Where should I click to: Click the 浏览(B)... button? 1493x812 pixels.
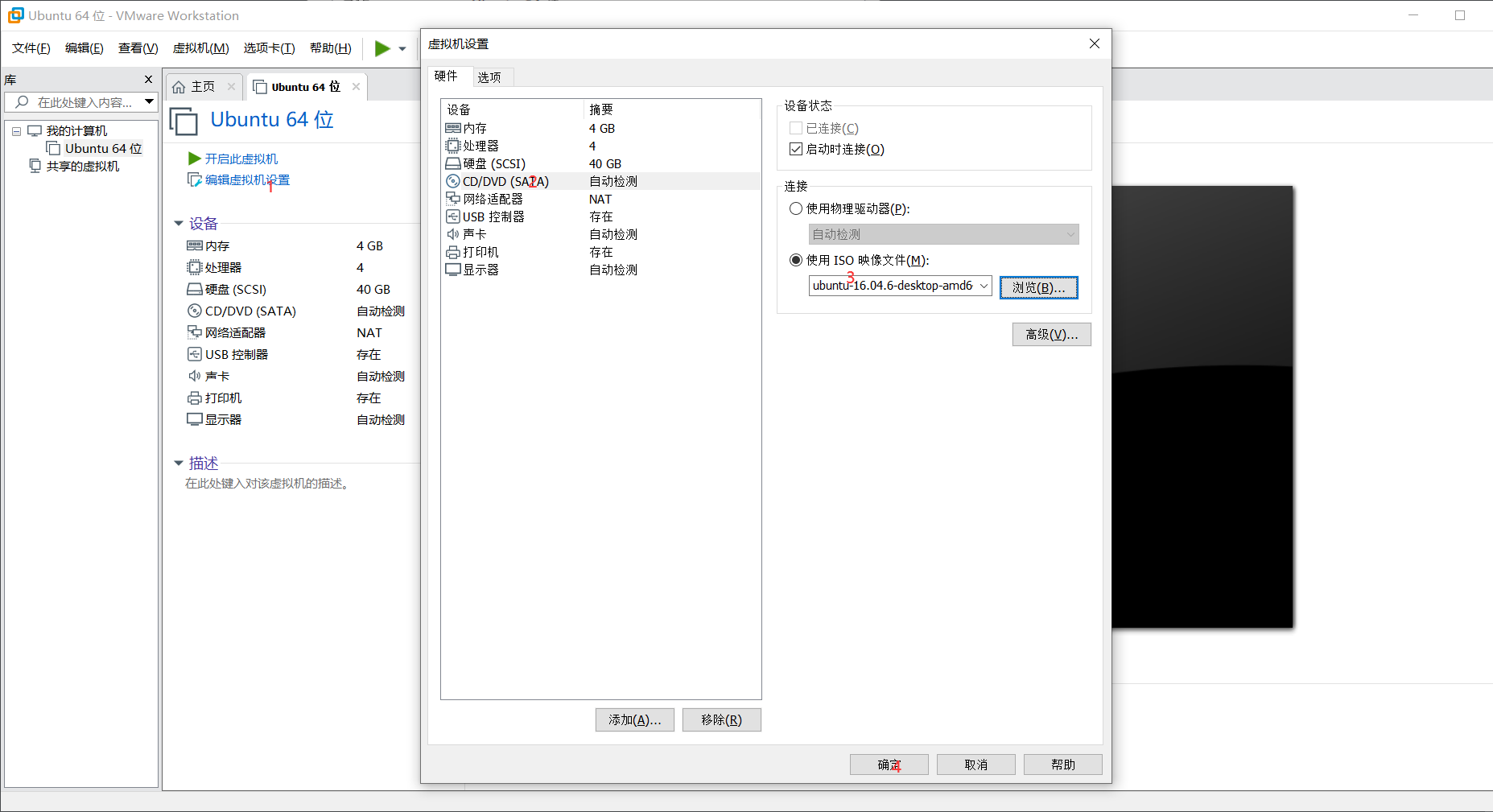1039,287
